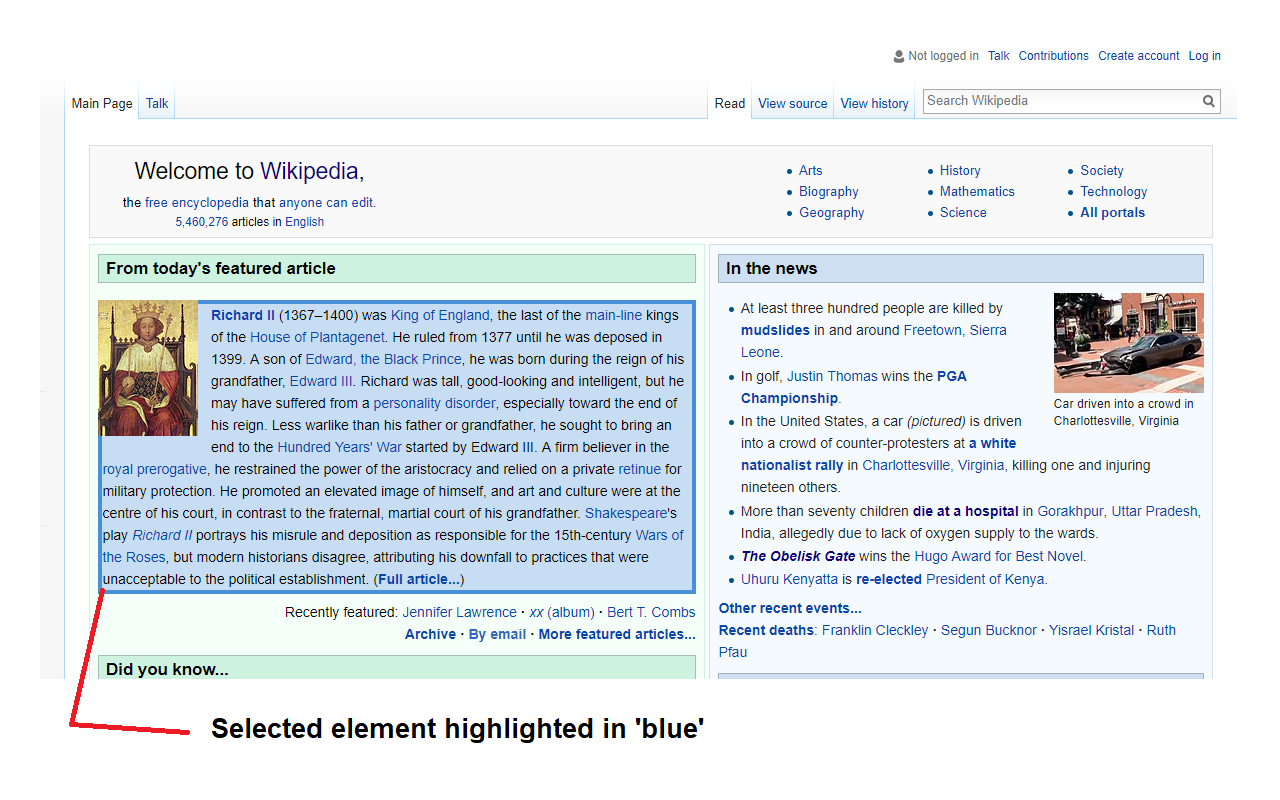Open the Talk tab beside Main Page
Image resolution: width=1280 pixels, height=800 pixels.
click(157, 103)
